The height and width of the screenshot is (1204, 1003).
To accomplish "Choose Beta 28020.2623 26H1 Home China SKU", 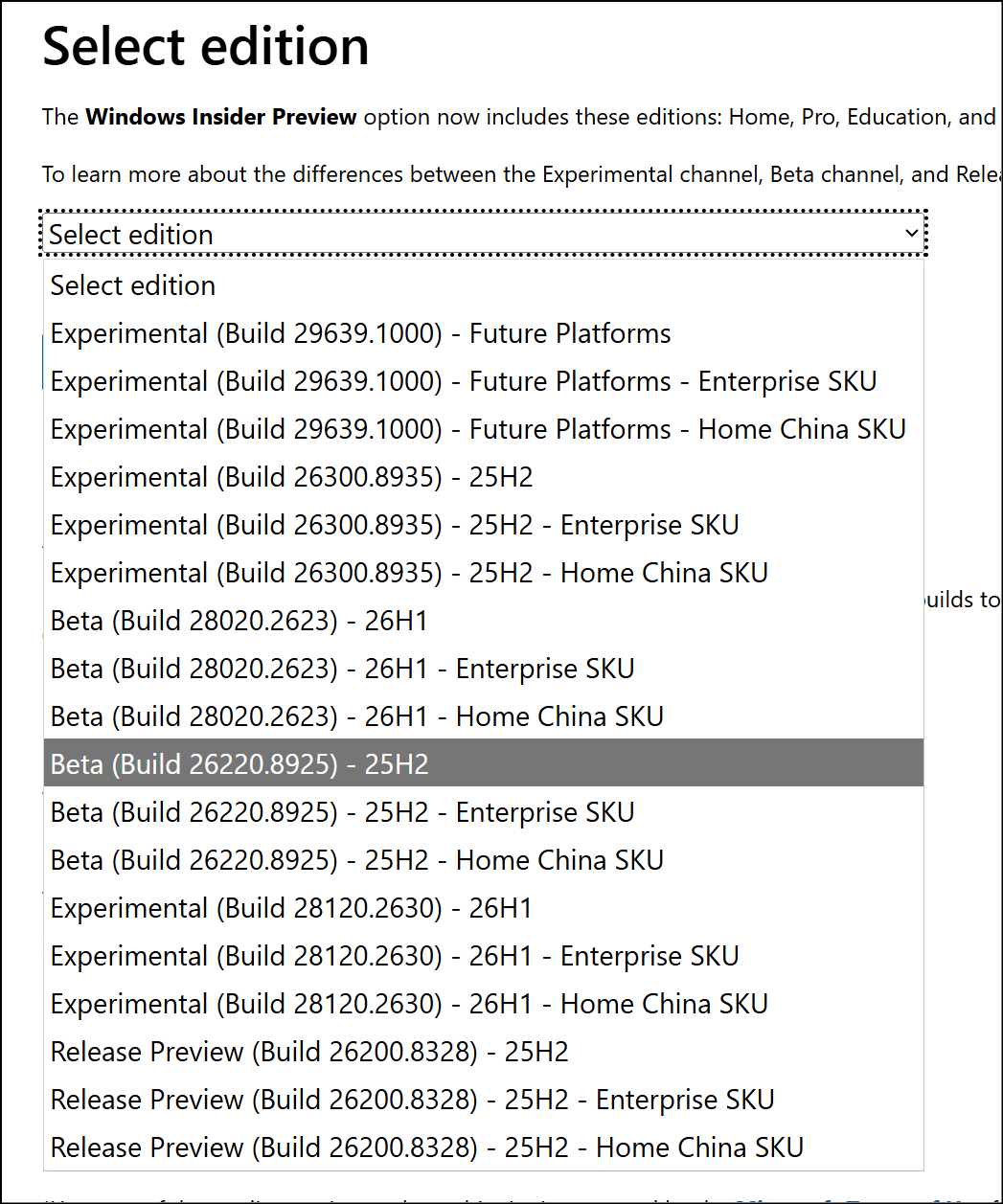I will click(484, 716).
